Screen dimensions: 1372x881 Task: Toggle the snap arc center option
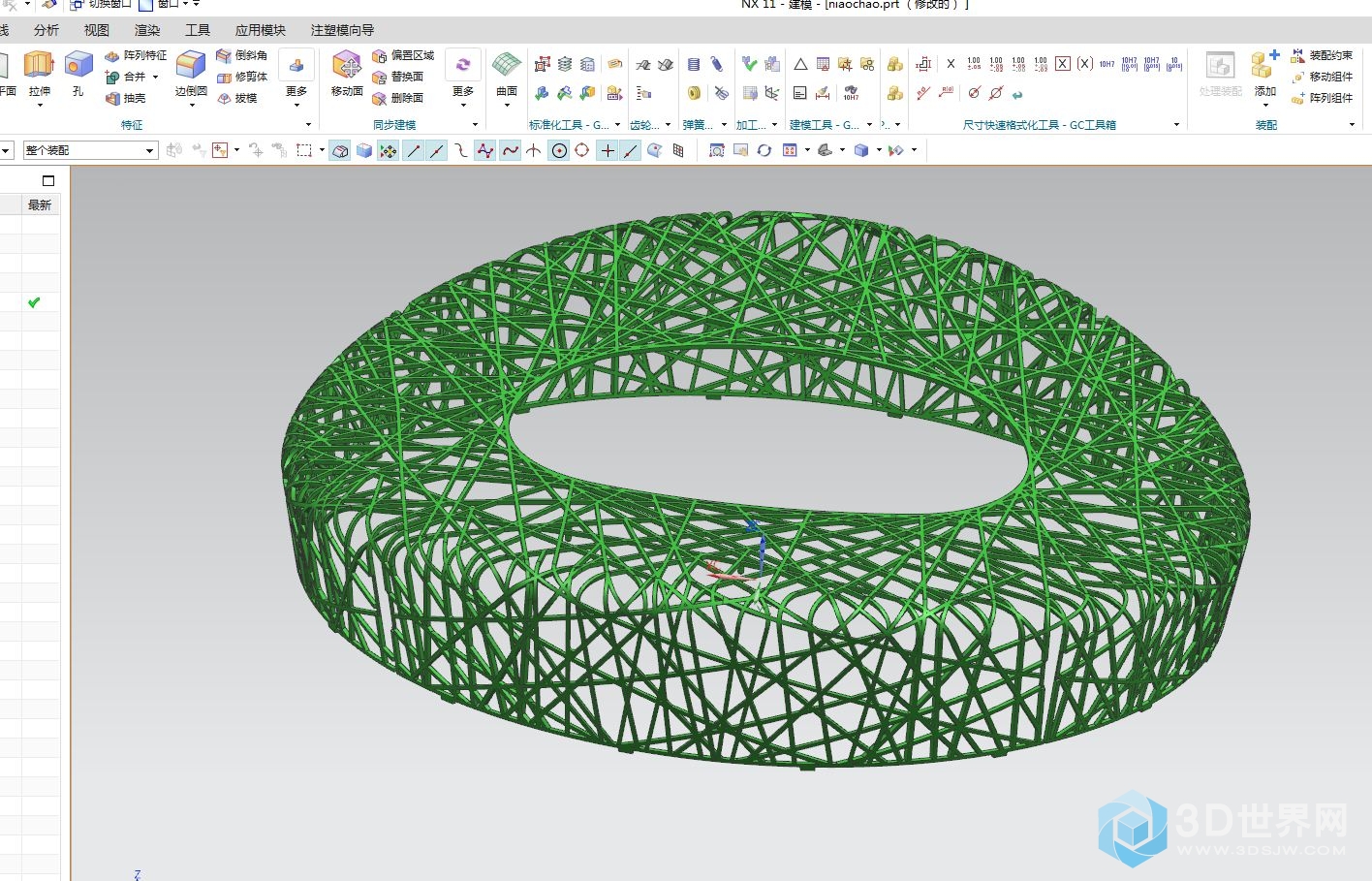pyautogui.click(x=559, y=150)
